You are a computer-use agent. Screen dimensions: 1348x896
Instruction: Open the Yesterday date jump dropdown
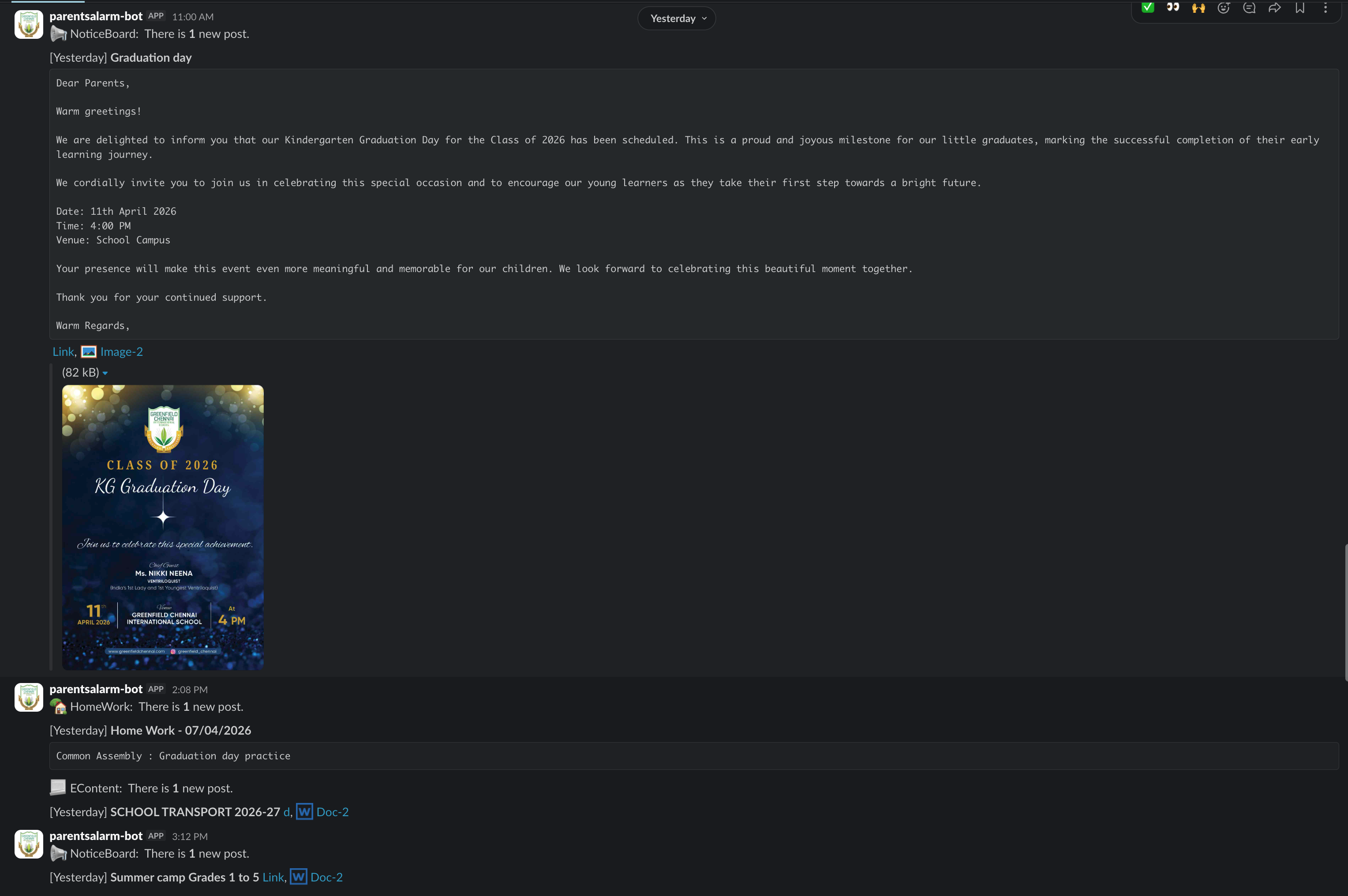tap(677, 18)
